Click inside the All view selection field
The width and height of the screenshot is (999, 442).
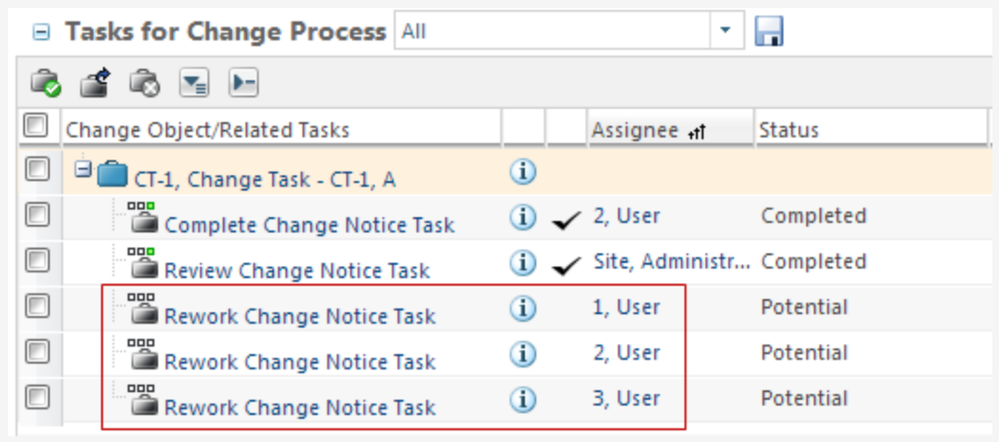[x=553, y=31]
